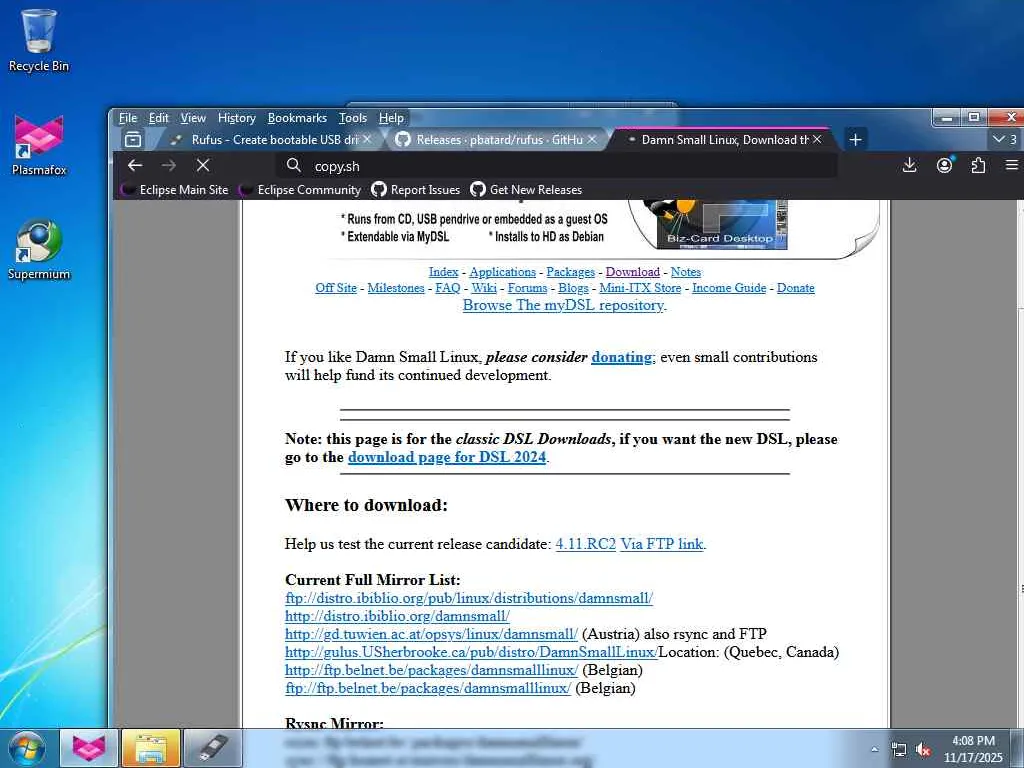The height and width of the screenshot is (768, 1024).
Task: Open the gd.tuwien.ac.at mirror link
Action: pyautogui.click(x=431, y=634)
